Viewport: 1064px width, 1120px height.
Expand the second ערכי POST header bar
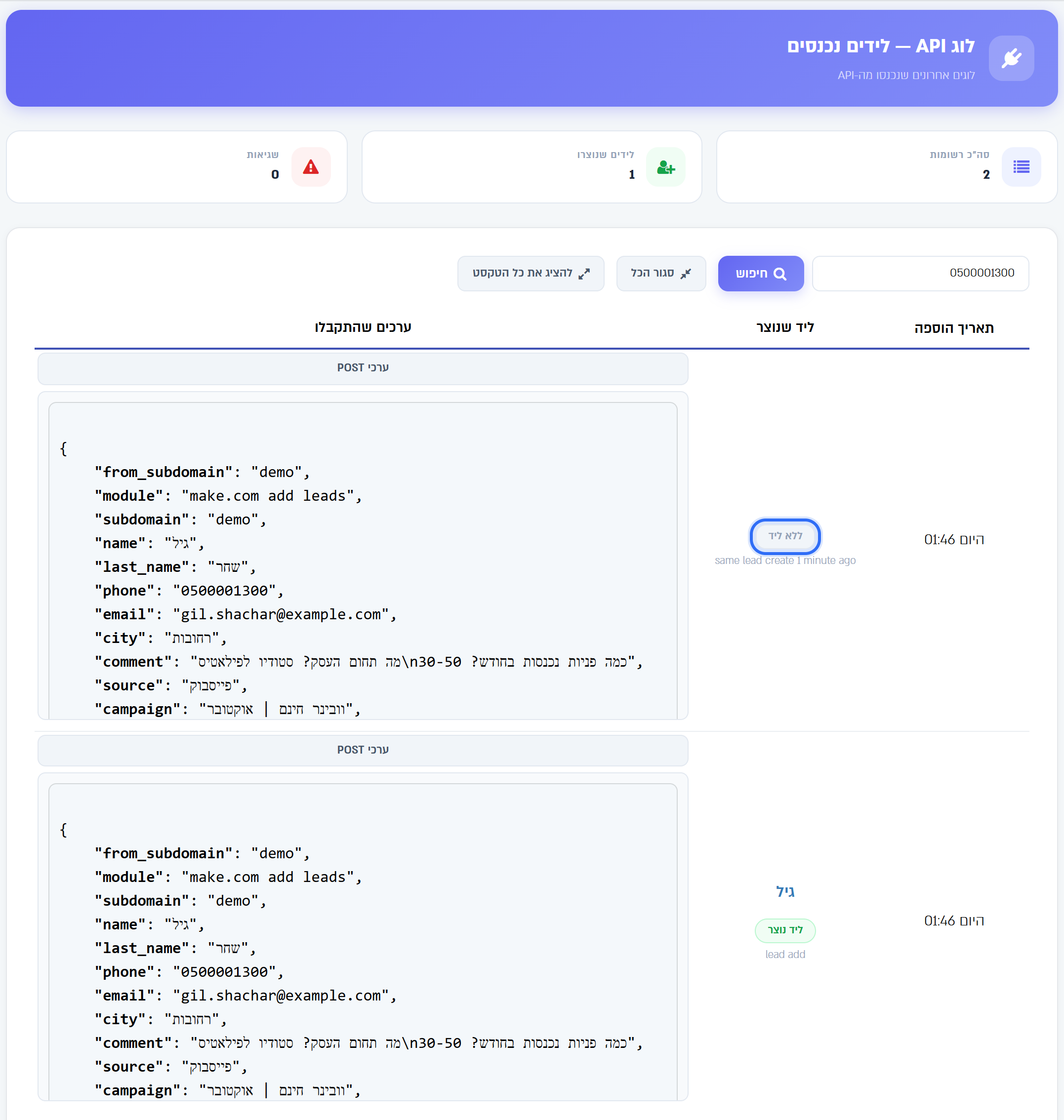click(363, 750)
